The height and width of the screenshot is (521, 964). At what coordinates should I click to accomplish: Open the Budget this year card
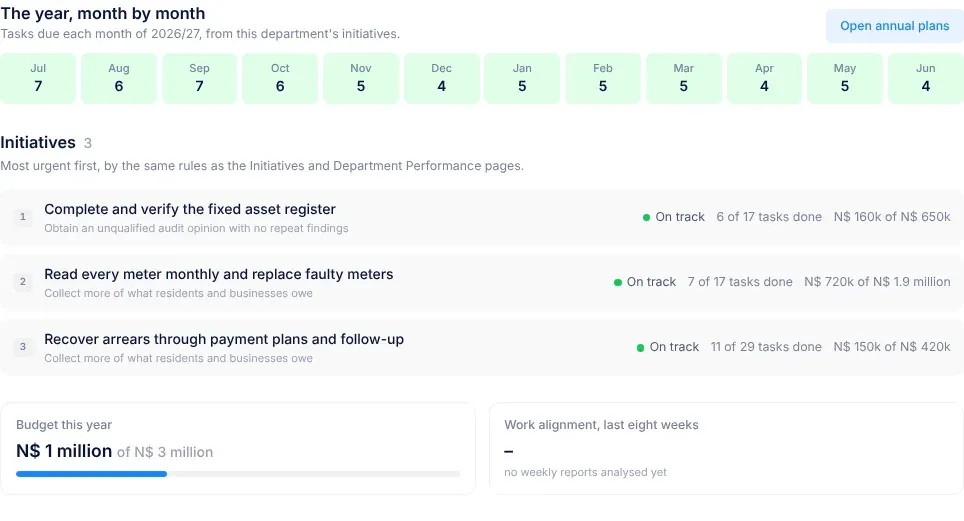coord(238,448)
